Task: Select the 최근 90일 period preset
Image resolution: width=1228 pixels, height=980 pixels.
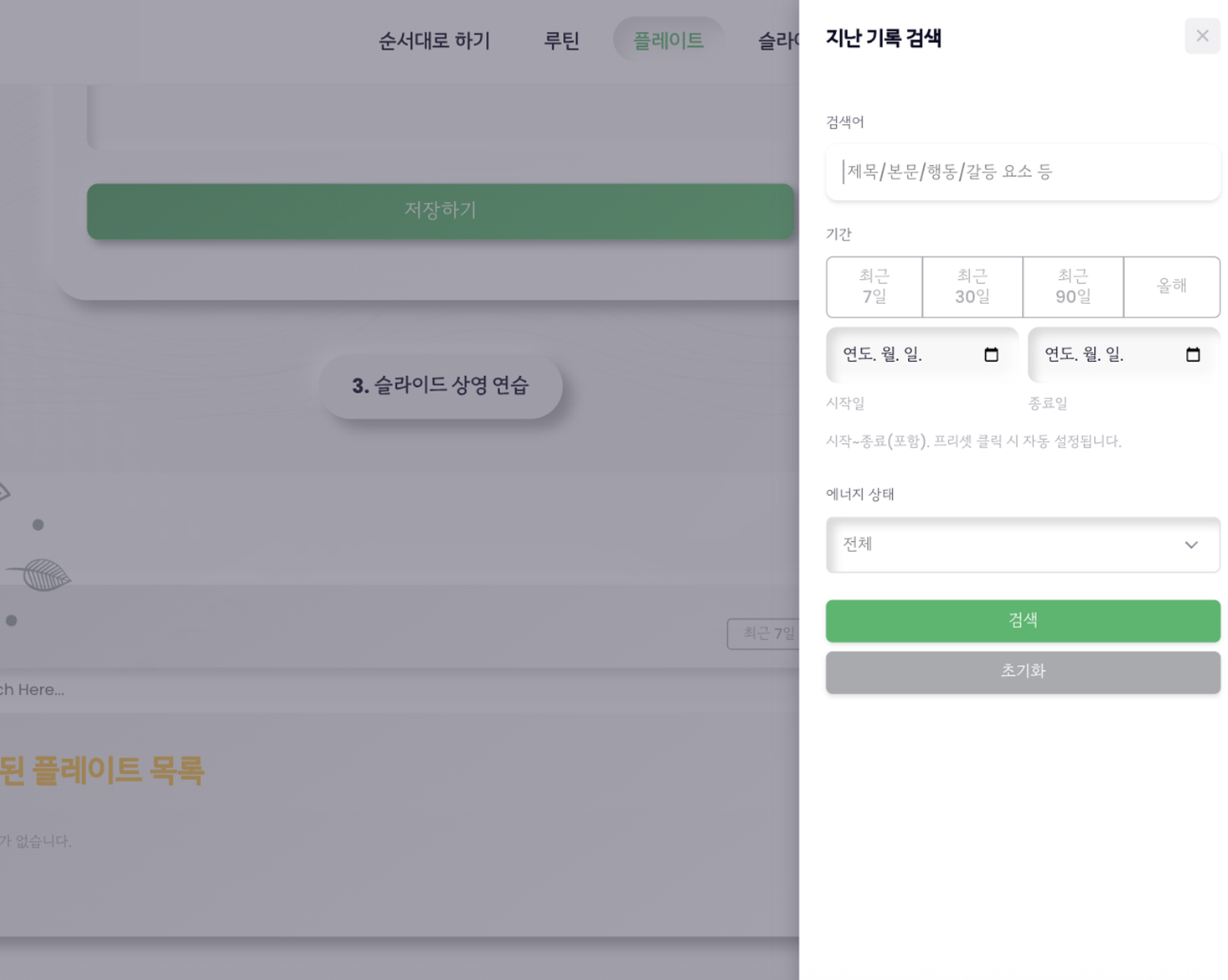Action: pyautogui.click(x=1072, y=286)
